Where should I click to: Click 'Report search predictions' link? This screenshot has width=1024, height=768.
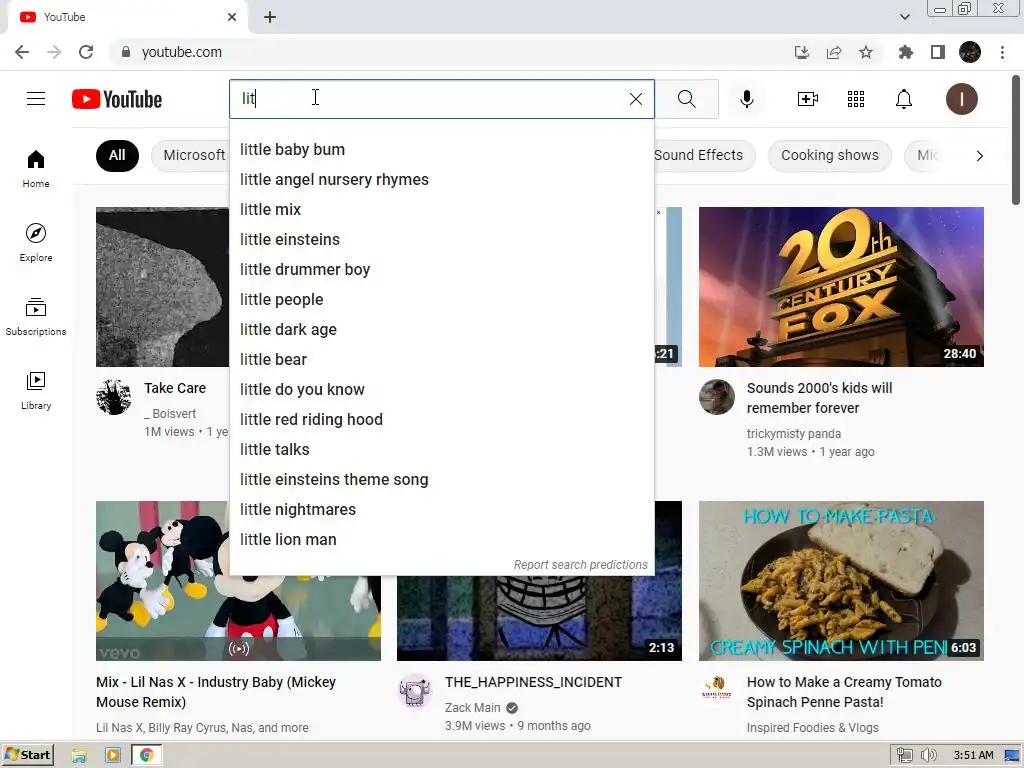[581, 565]
